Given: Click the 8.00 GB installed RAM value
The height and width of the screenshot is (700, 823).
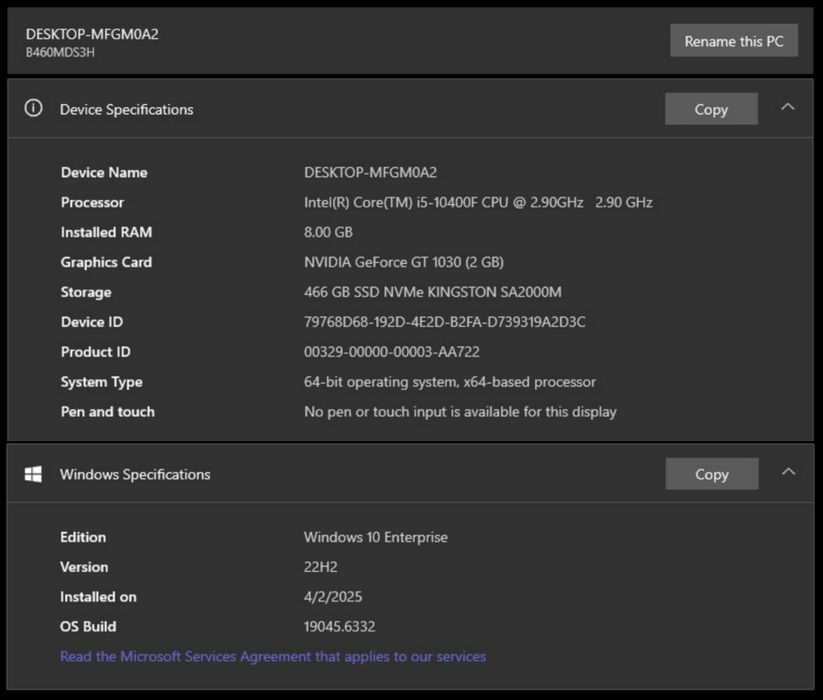Looking at the screenshot, I should (x=328, y=232).
